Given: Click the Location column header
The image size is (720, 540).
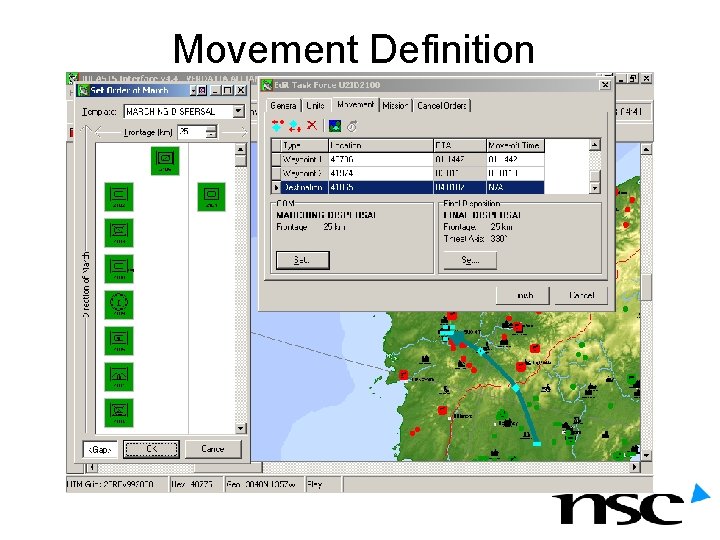Looking at the screenshot, I should pyautogui.click(x=381, y=146).
